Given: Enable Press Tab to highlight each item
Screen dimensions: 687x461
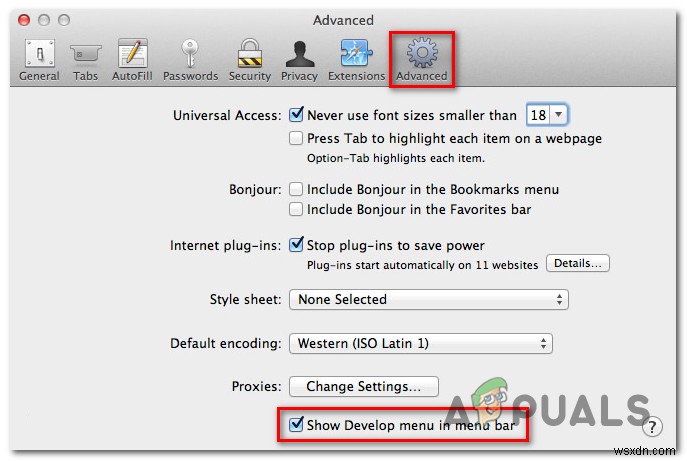Looking at the screenshot, I should coord(296,138).
